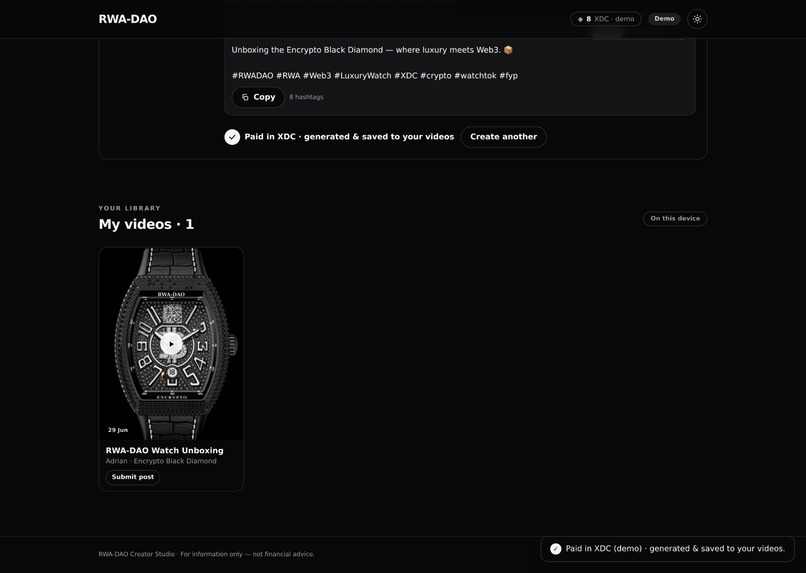The image size is (806, 573).
Task: Click the Paid in XDC checkmark icon
Action: [x=232, y=137]
